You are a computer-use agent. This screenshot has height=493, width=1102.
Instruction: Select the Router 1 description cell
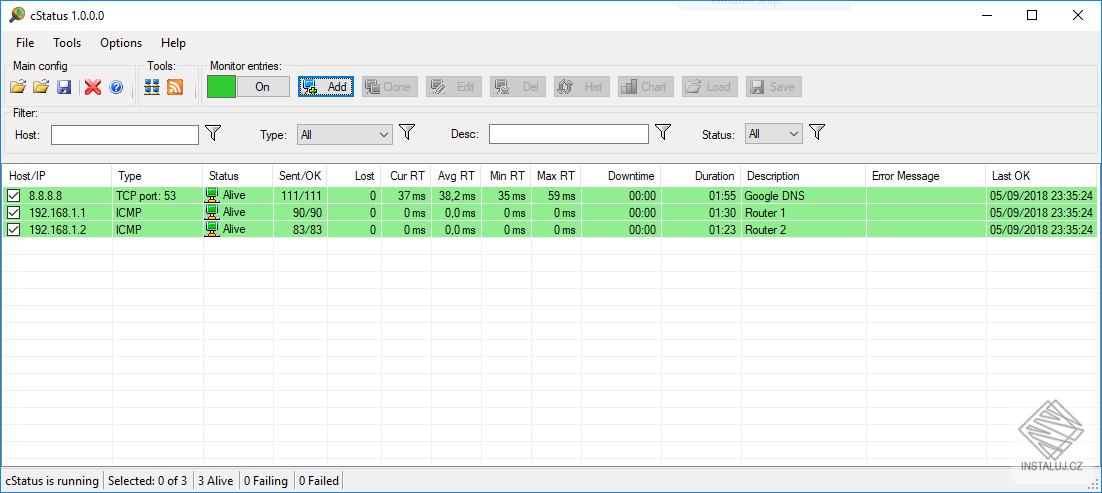click(803, 212)
